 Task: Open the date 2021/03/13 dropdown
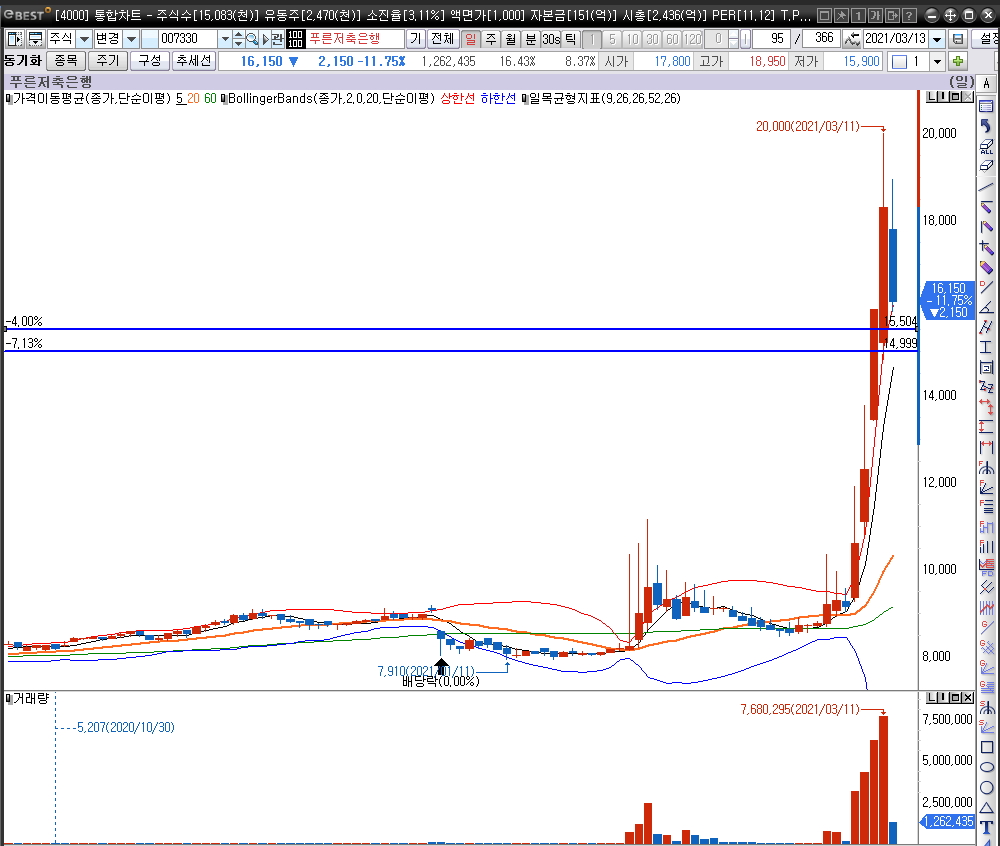coord(937,39)
